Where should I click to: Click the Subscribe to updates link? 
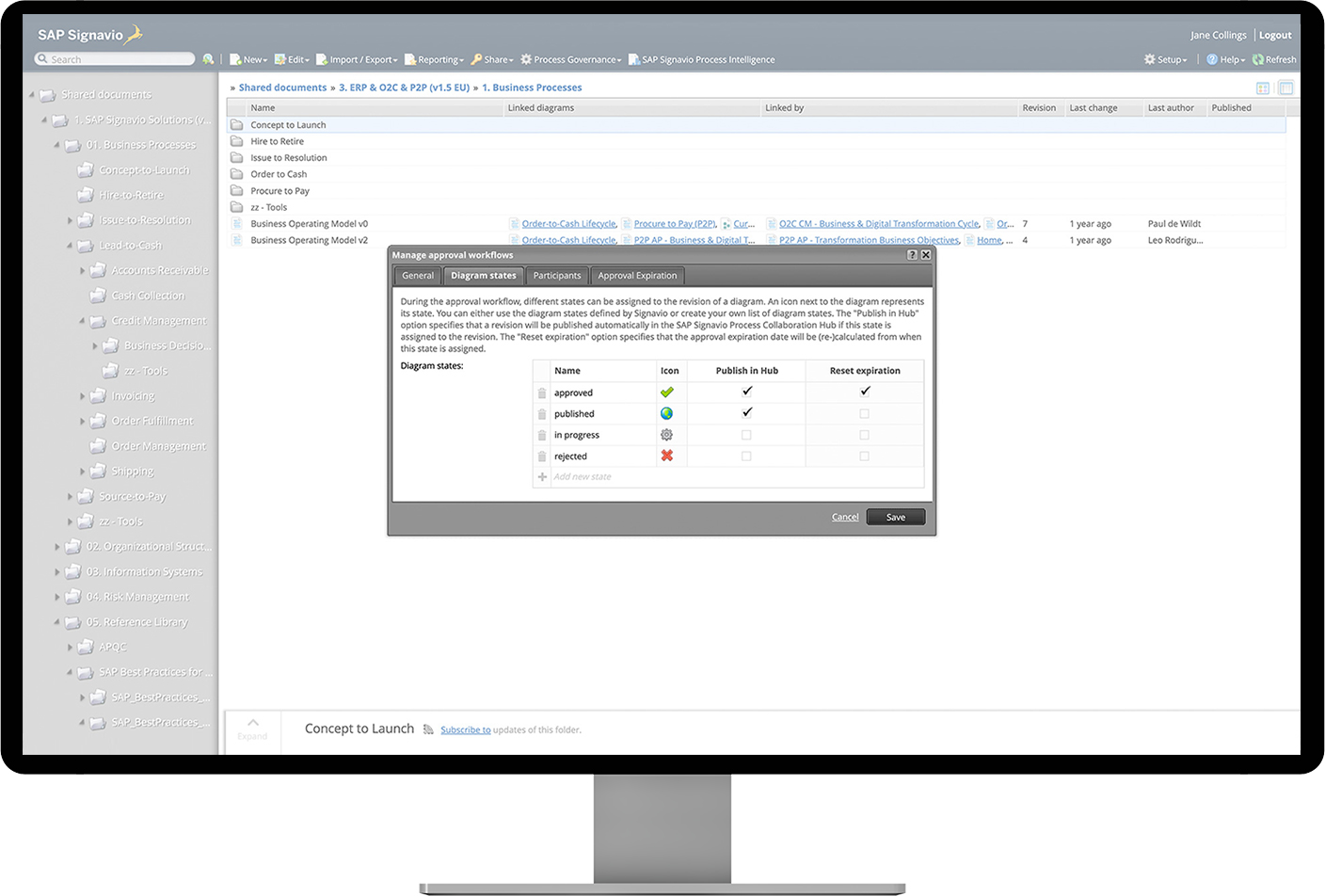pyautogui.click(x=464, y=729)
